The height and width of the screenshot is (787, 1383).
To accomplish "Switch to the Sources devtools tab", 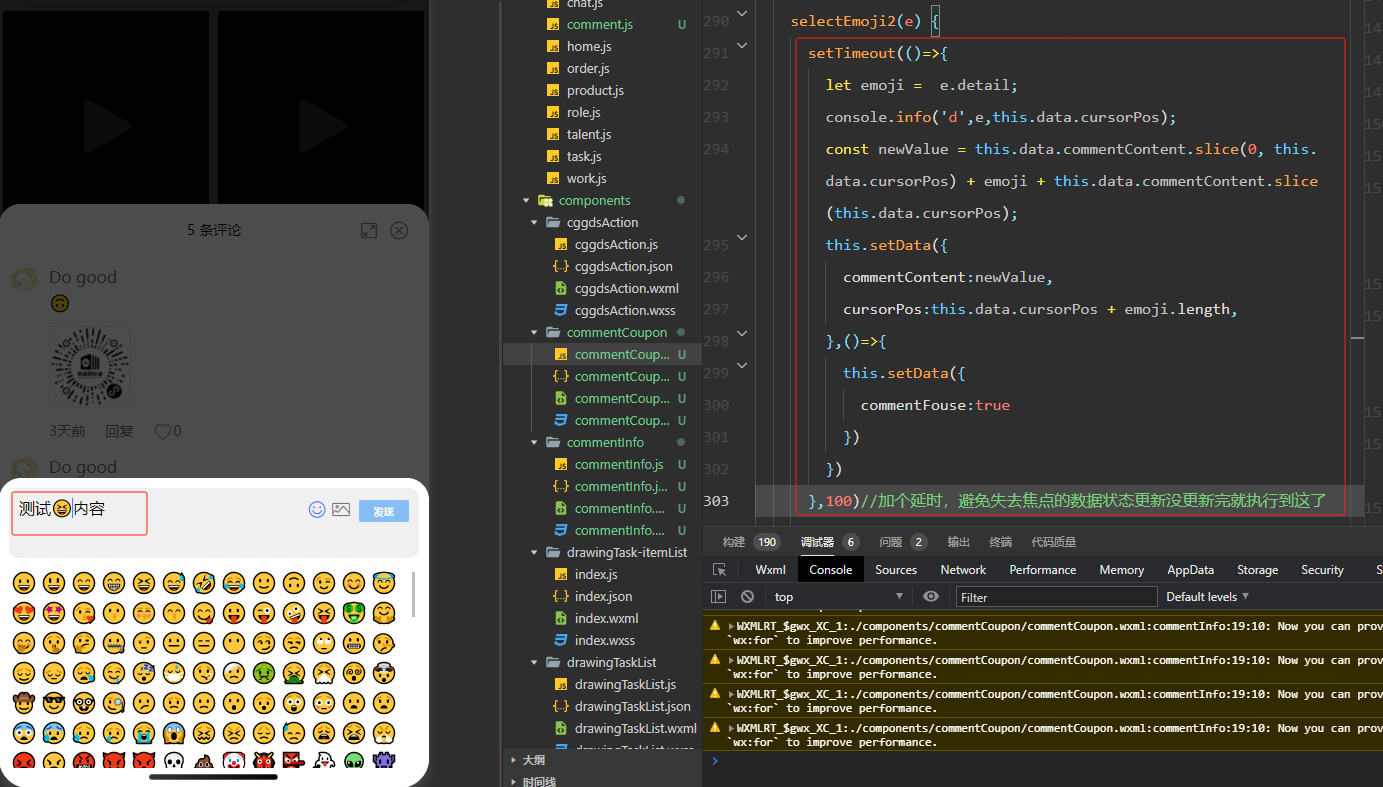I will (896, 569).
